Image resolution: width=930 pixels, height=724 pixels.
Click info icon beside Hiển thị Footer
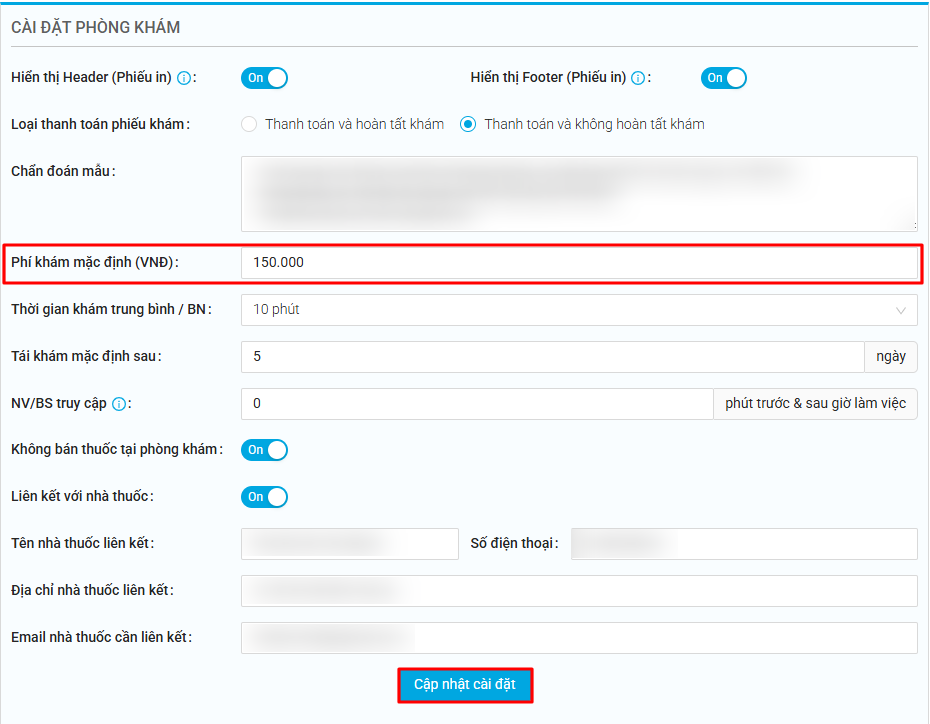click(638, 78)
